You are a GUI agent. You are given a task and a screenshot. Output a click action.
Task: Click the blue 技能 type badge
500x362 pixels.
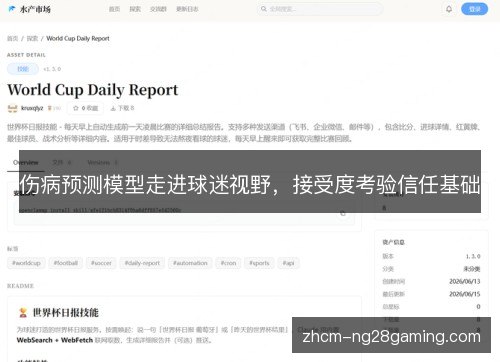click(23, 69)
